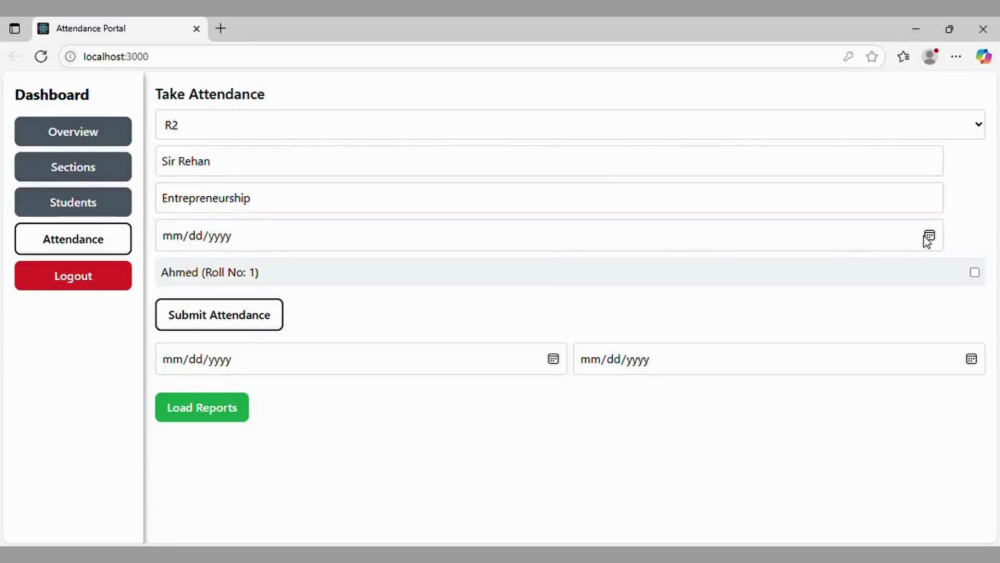Open the Copilot sidebar icon
This screenshot has width=1000, height=563.
(x=983, y=57)
